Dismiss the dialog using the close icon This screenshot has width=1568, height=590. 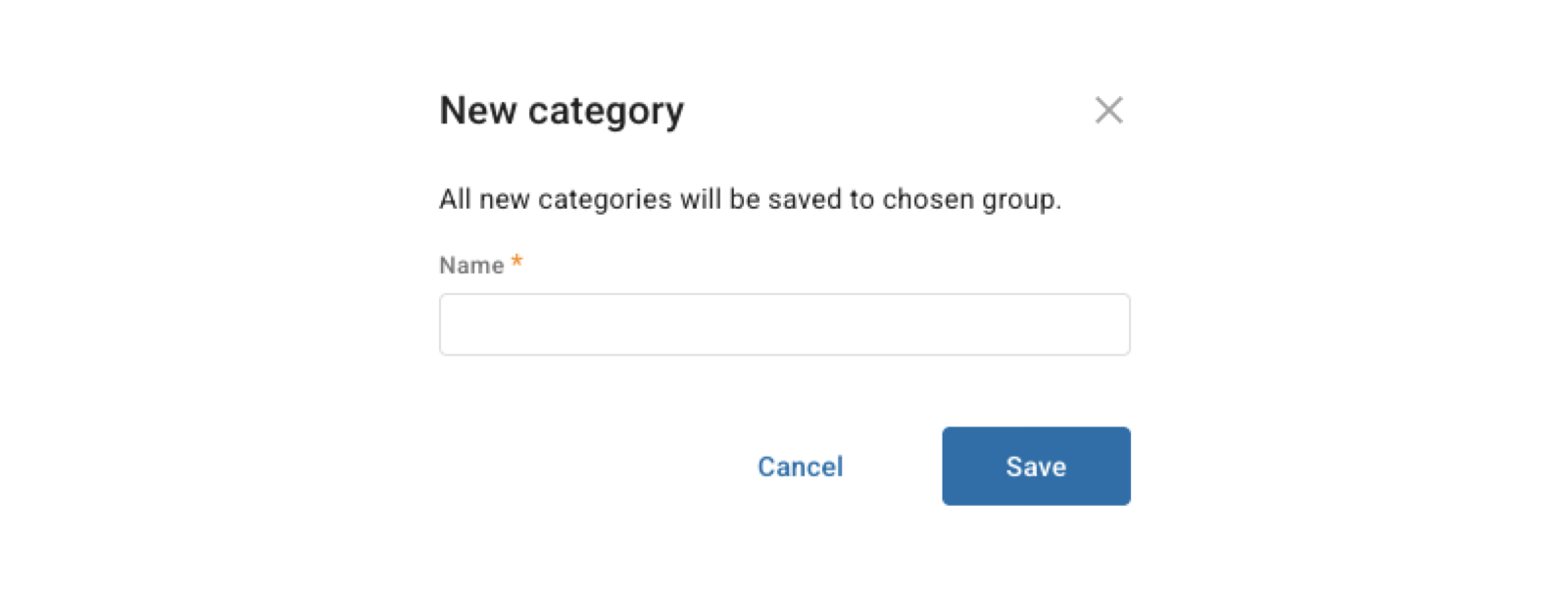click(x=1108, y=110)
